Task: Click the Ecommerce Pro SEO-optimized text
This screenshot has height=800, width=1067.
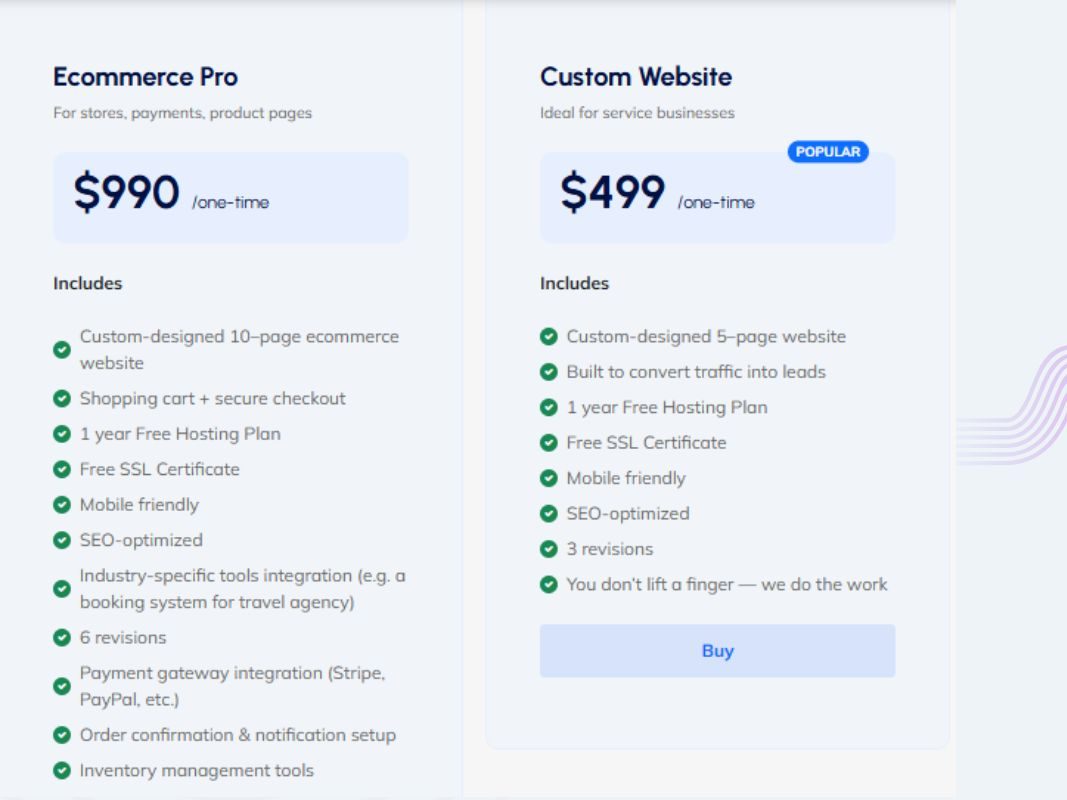Action: pos(141,540)
